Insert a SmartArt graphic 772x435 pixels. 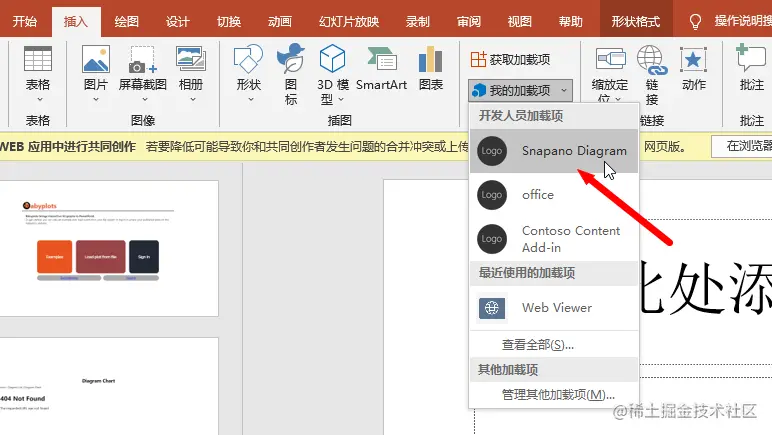tap(382, 69)
